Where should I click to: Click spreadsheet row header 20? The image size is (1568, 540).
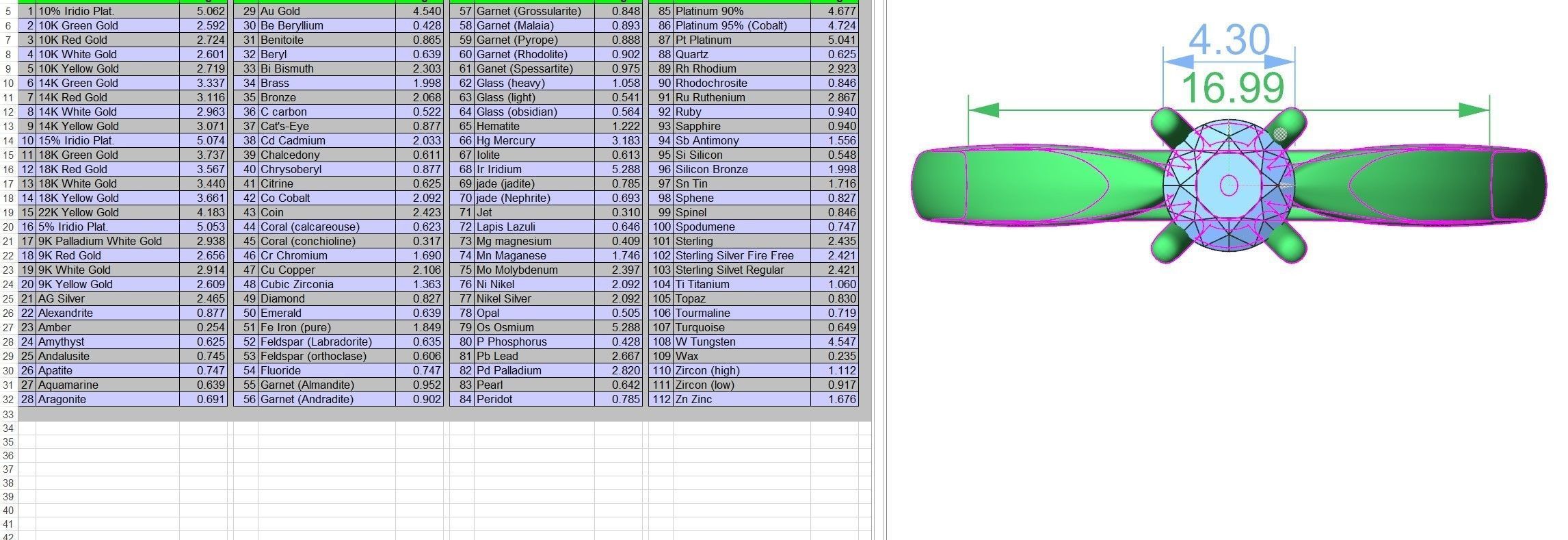click(8, 227)
